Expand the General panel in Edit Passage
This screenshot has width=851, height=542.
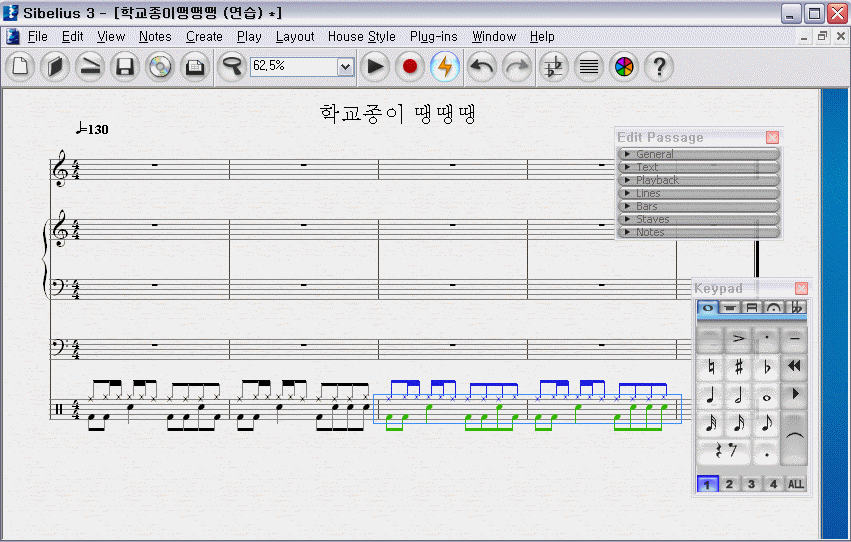(x=698, y=154)
